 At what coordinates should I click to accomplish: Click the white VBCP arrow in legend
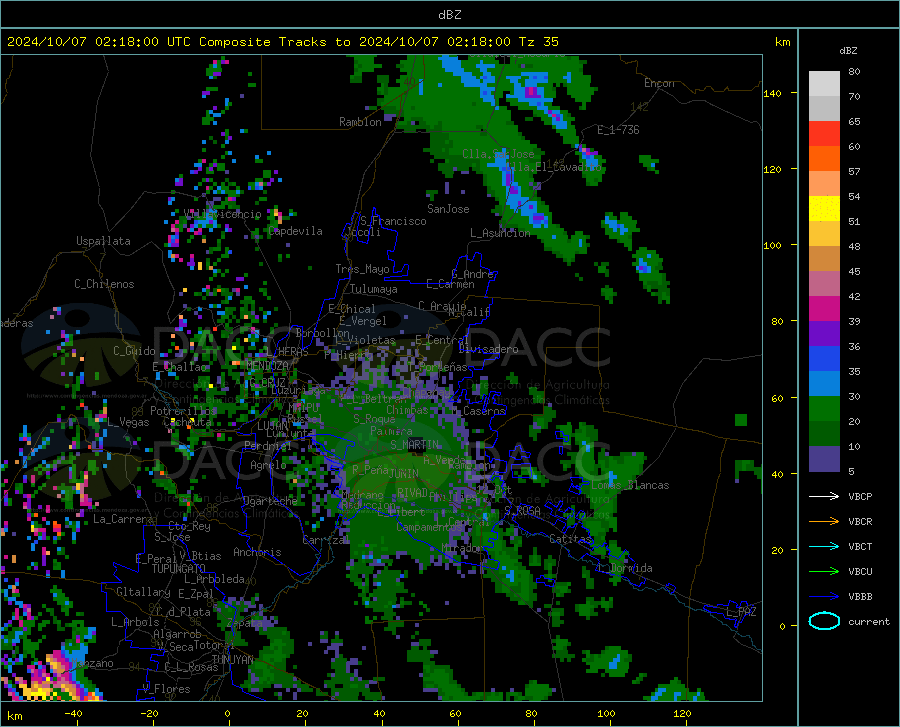point(824,496)
